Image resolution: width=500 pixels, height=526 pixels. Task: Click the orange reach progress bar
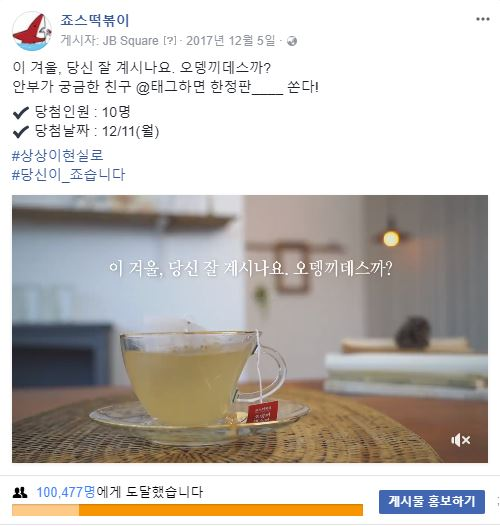pos(221,510)
